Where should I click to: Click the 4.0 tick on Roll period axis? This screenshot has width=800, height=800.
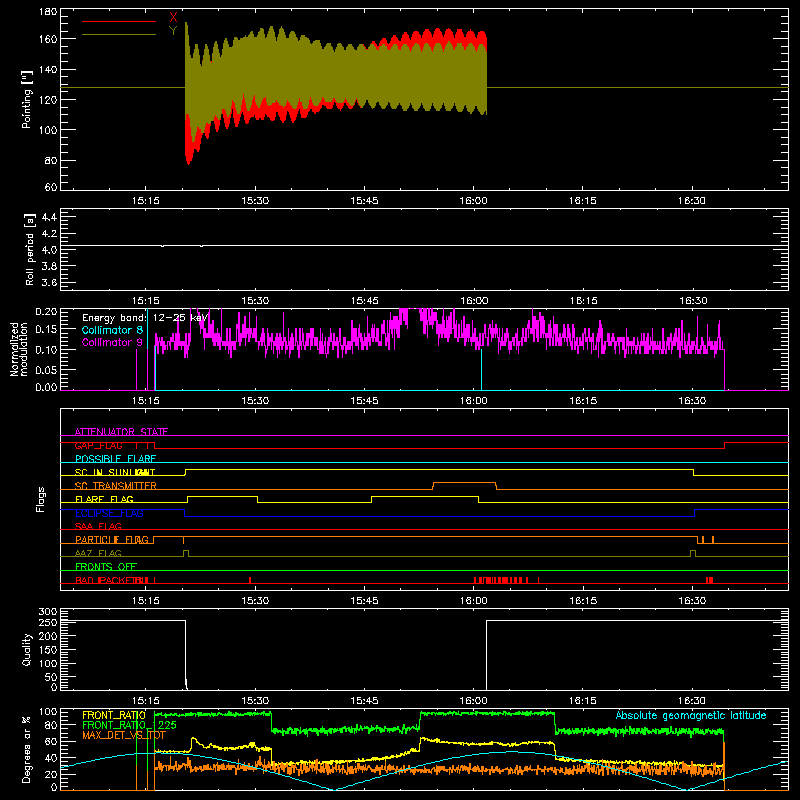(49, 250)
